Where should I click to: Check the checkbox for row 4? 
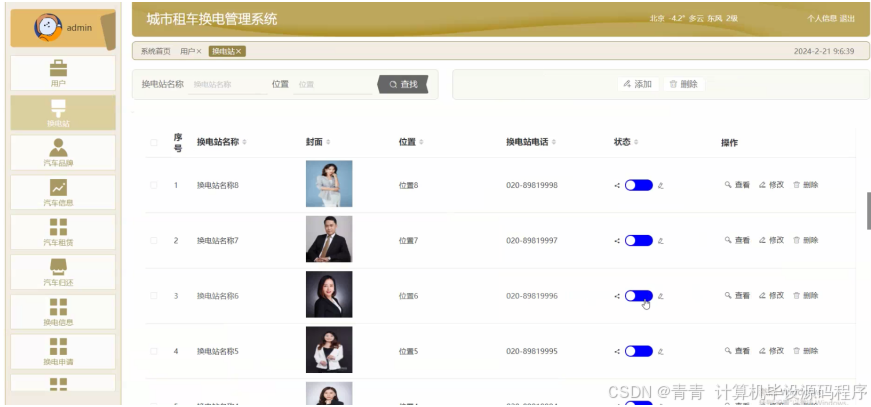(154, 351)
